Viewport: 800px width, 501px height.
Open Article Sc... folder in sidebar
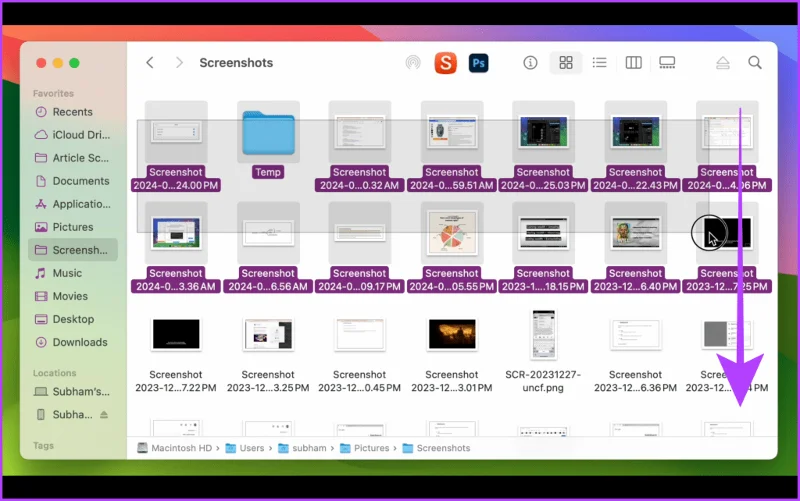click(73, 158)
